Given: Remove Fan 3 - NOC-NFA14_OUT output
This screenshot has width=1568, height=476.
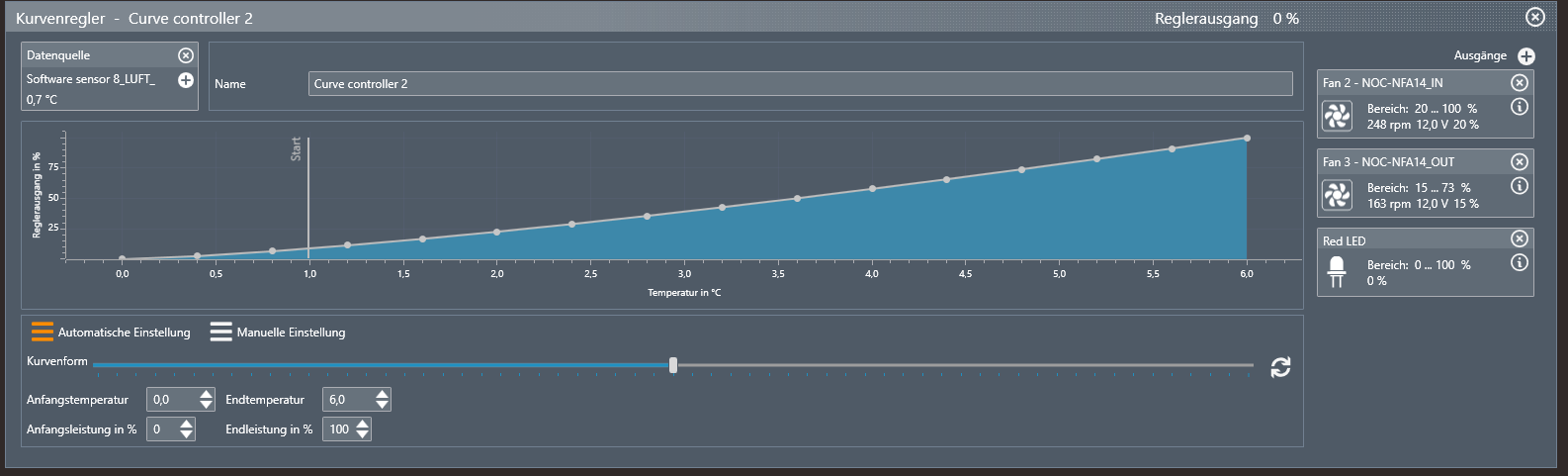Looking at the screenshot, I should click(1520, 161).
